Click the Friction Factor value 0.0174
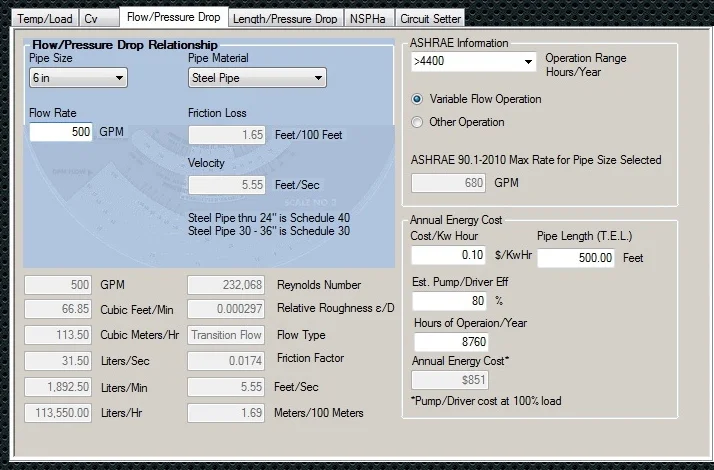The image size is (714, 470). pos(226,361)
